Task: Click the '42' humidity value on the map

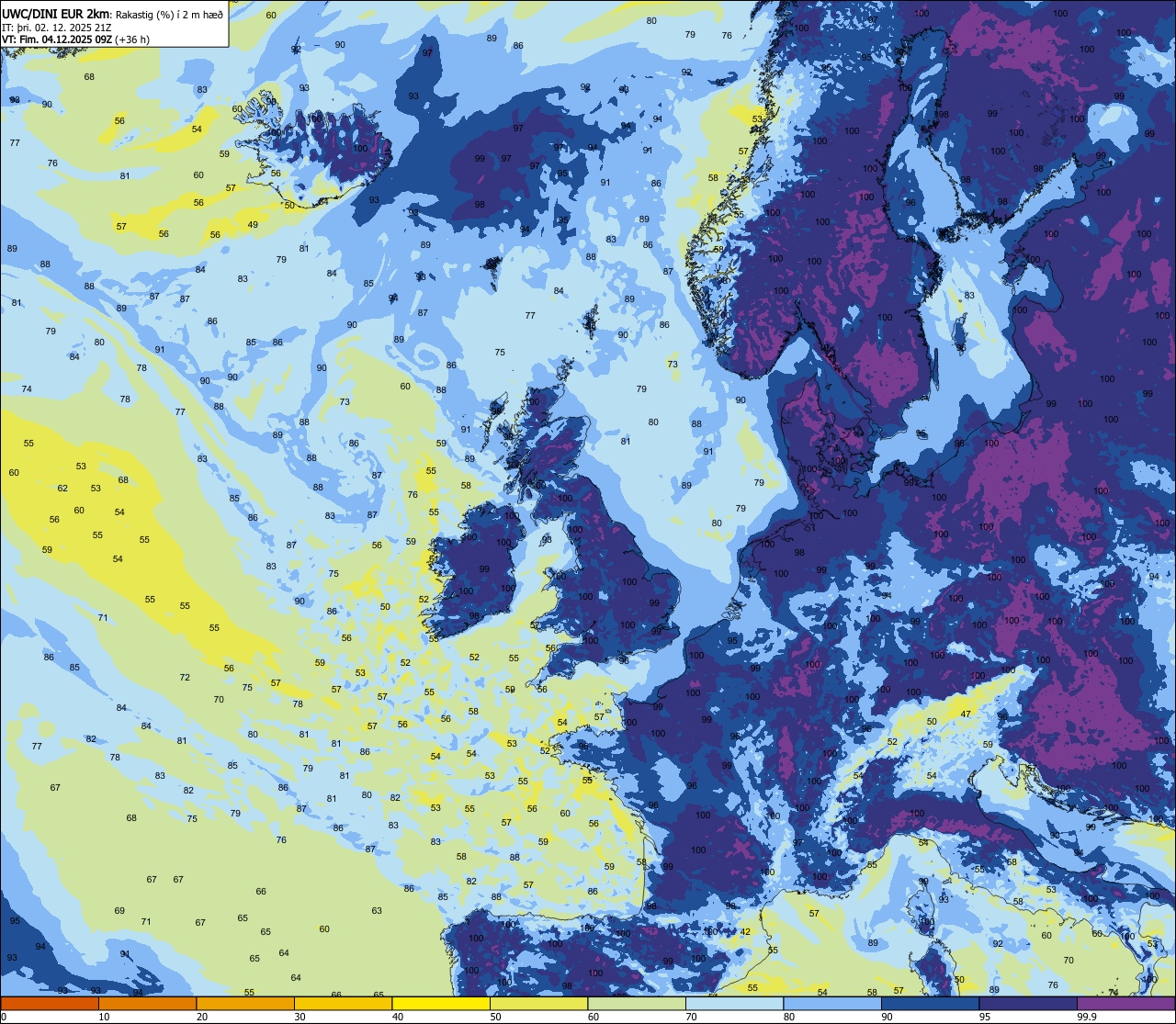Action: coord(745,931)
